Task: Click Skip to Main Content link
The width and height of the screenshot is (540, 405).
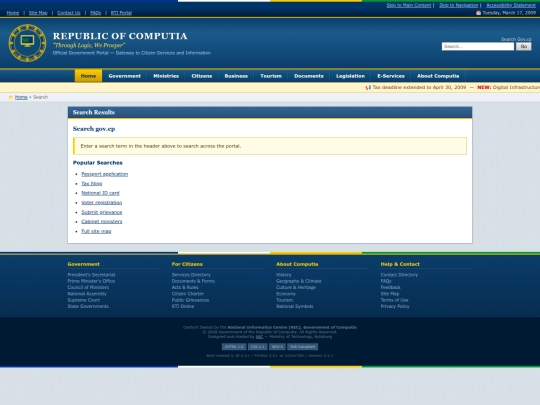Action: (x=409, y=5)
